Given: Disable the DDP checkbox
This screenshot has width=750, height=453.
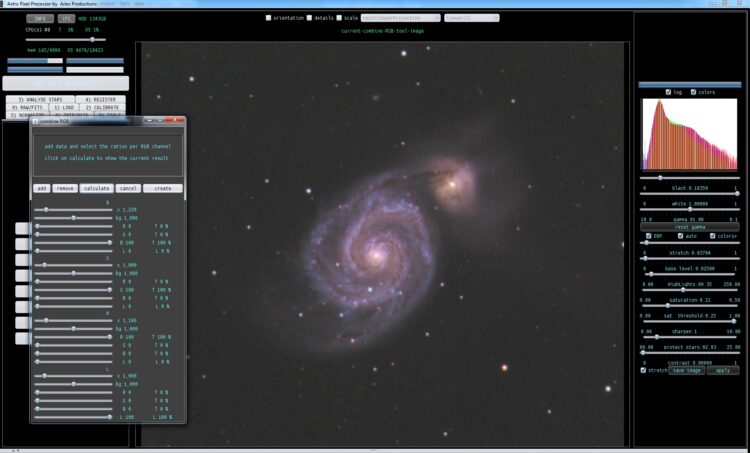Looking at the screenshot, I should tap(649, 236).
